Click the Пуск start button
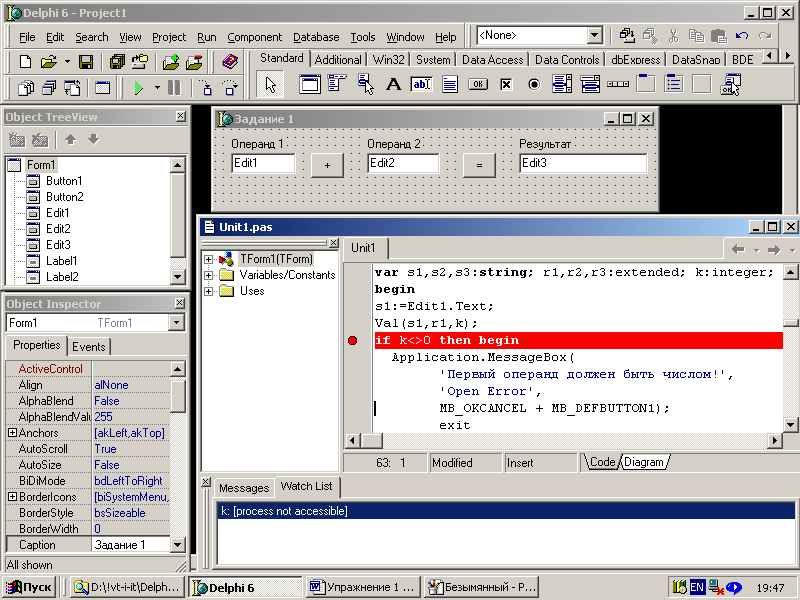The image size is (800, 600). 29,587
